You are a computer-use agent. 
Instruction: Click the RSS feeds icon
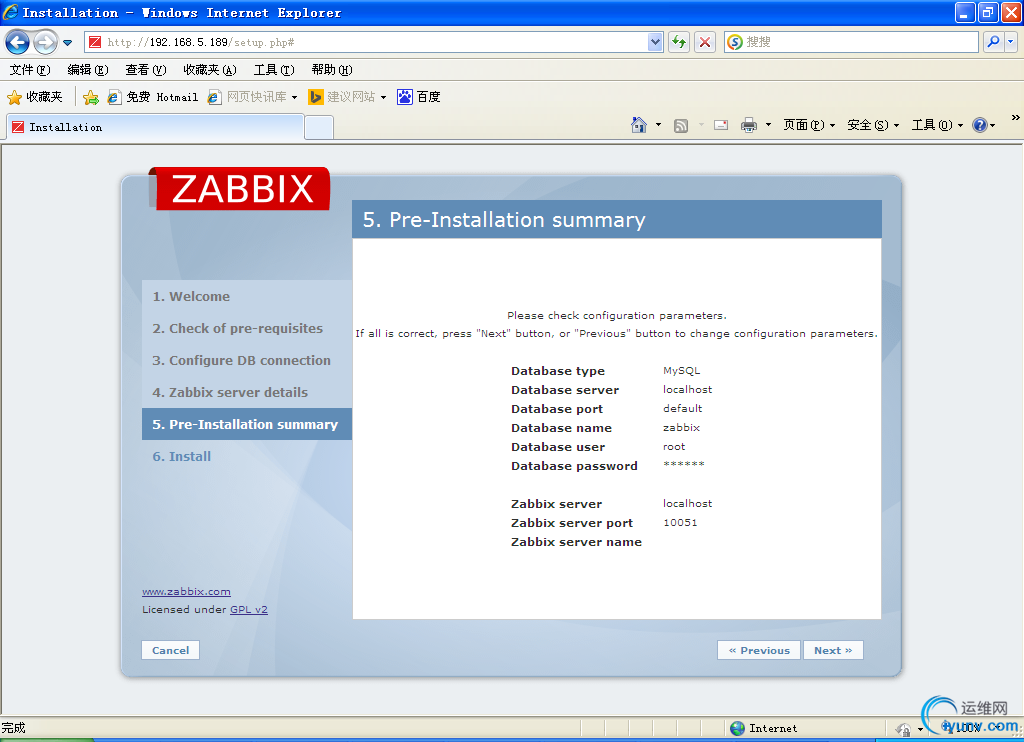pyautogui.click(x=680, y=125)
